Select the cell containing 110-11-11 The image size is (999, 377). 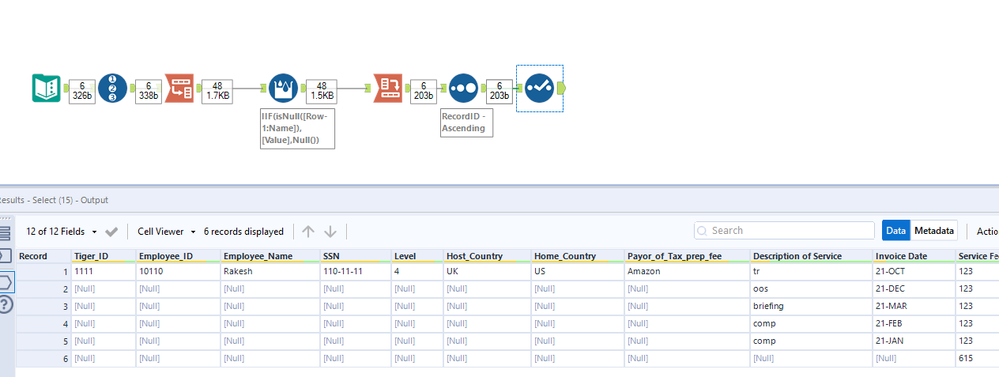tap(356, 271)
